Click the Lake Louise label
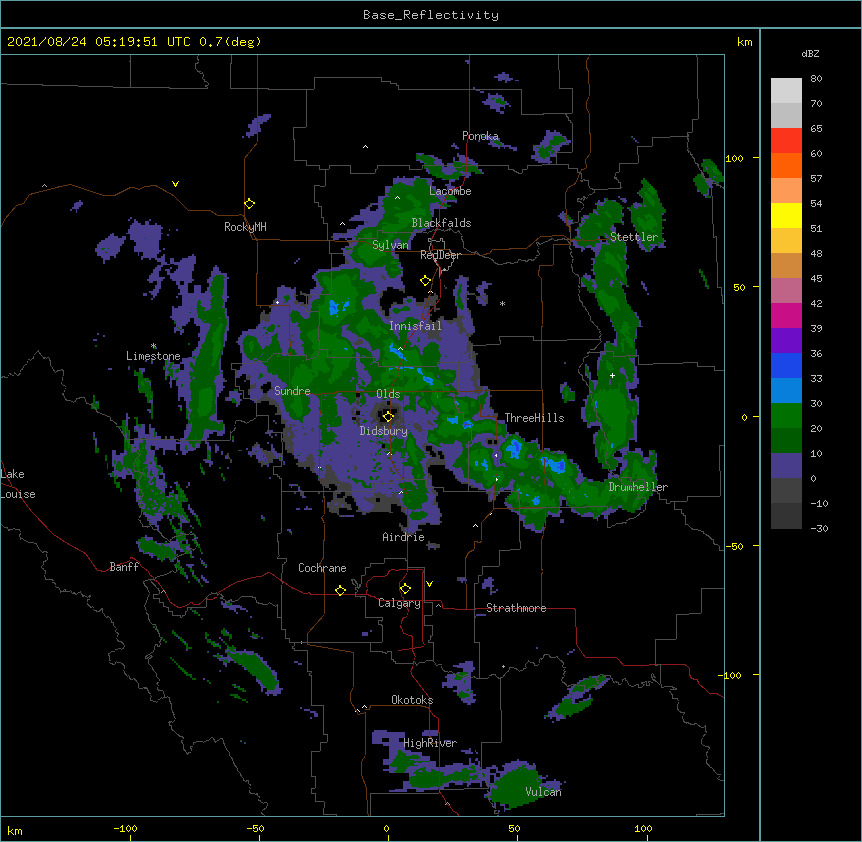Screen dimensions: 862x842 (x=18, y=484)
